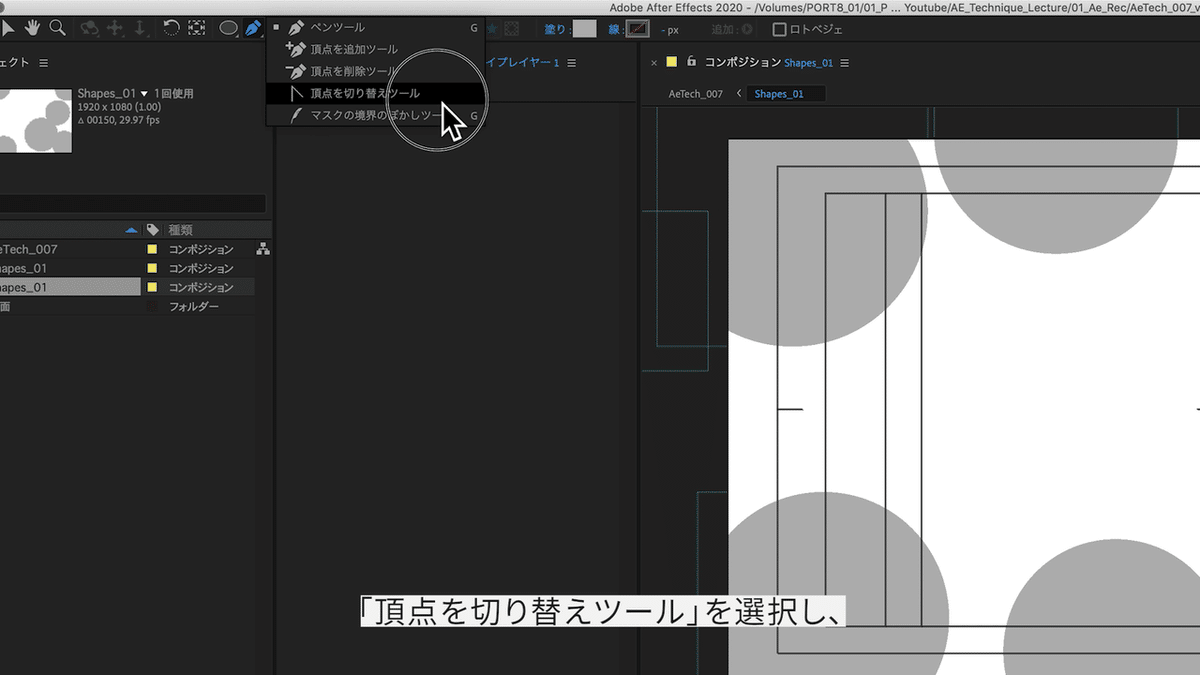Select the Pan Behind anchor point tool
Viewport: 1200px width, 675px height.
pyautogui.click(x=197, y=28)
